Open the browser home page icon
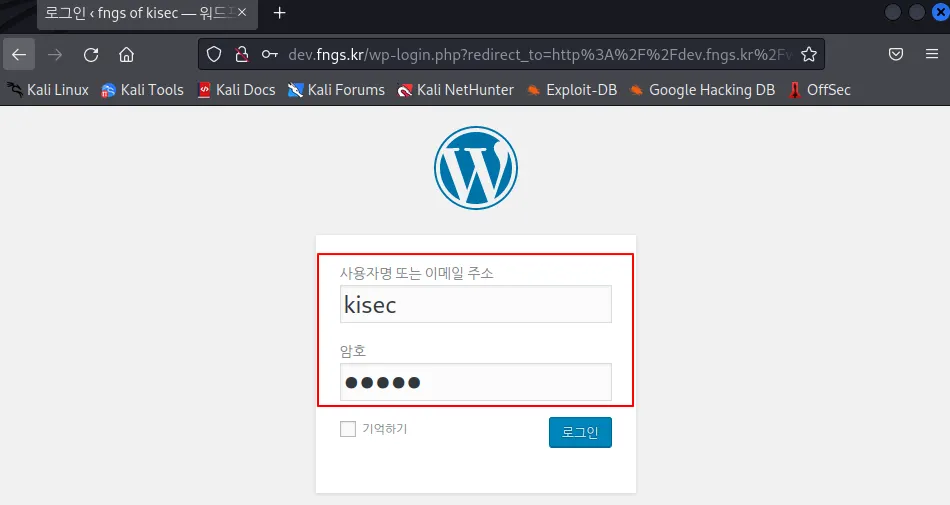The width and height of the screenshot is (950, 505). click(126, 55)
